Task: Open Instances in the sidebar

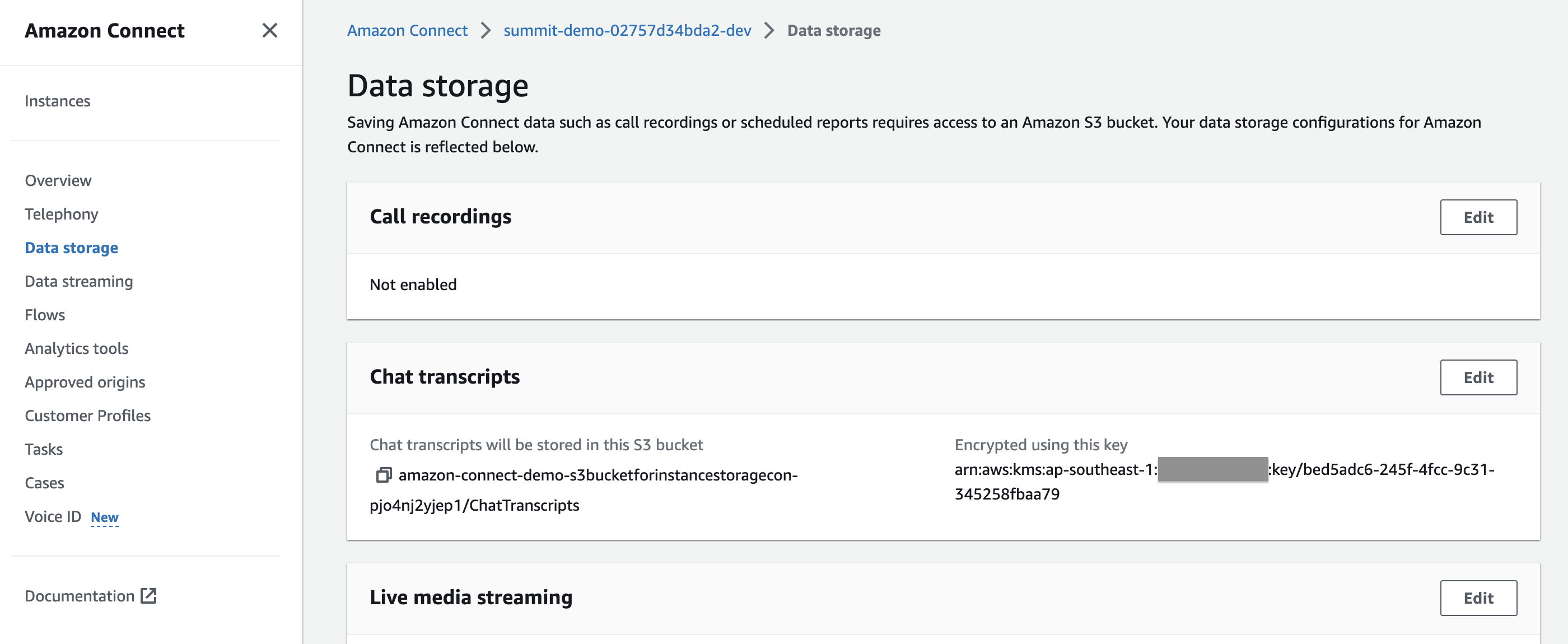Action: (57, 101)
